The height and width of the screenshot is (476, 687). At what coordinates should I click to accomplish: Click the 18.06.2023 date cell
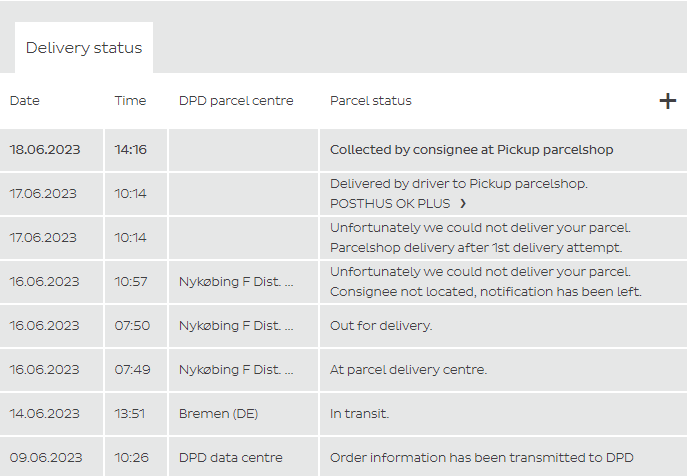tap(44, 150)
